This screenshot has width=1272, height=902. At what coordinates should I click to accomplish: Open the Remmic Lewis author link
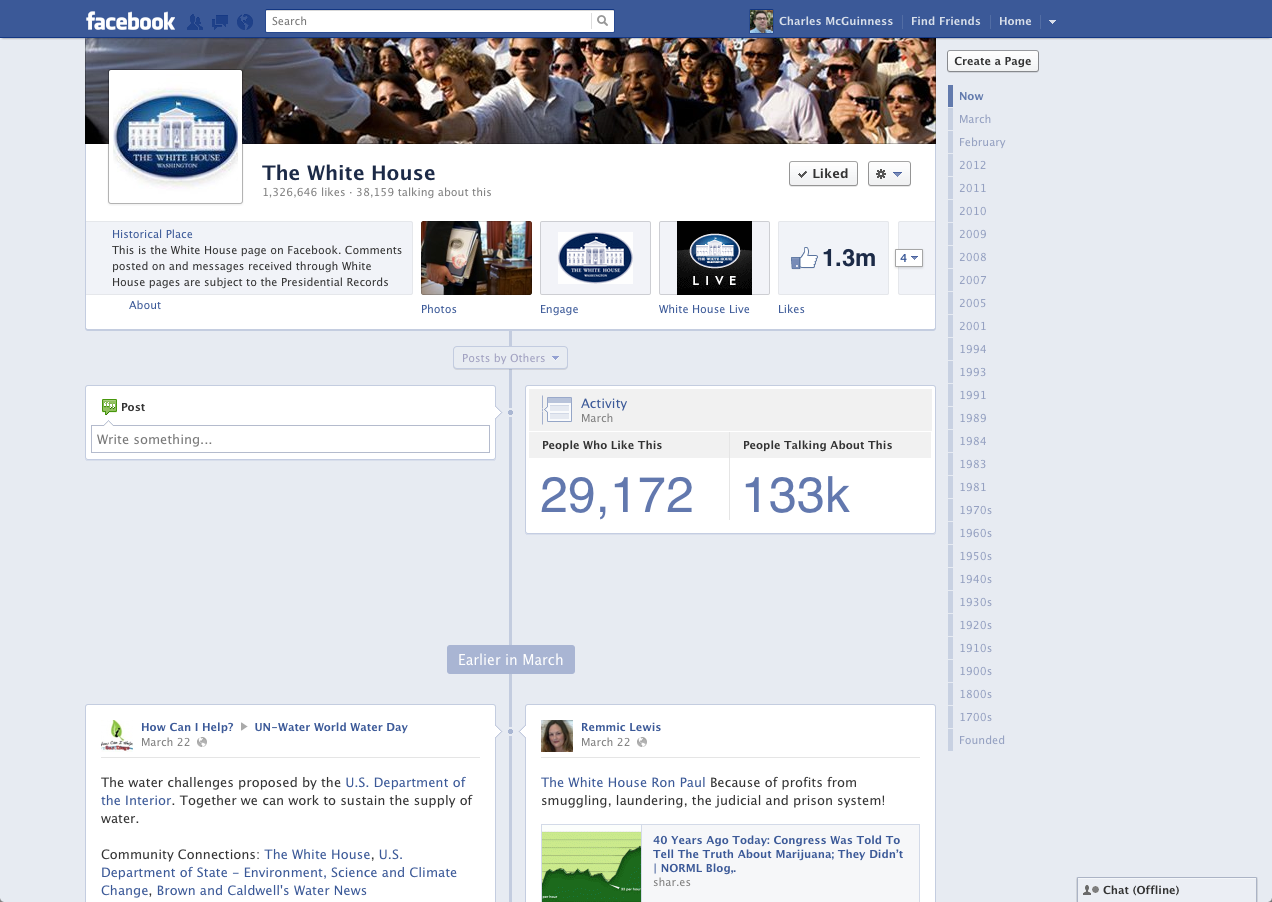621,727
